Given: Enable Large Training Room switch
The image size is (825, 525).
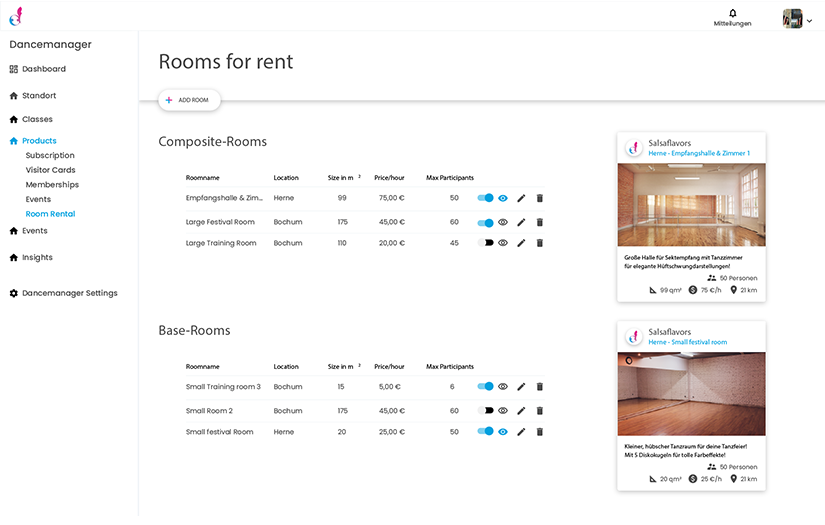Looking at the screenshot, I should click(485, 243).
